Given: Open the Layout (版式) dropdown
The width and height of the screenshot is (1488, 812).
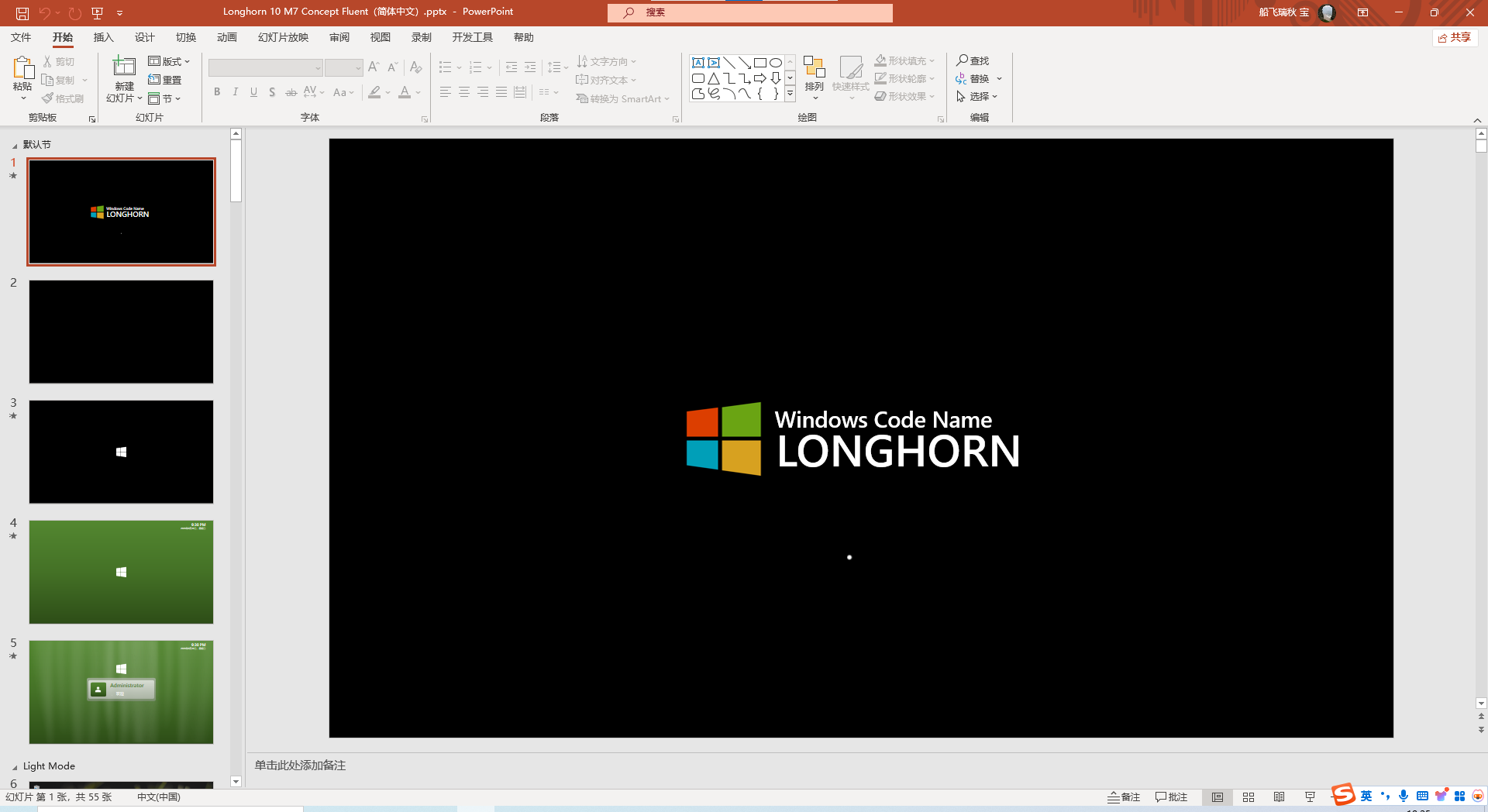Looking at the screenshot, I should pyautogui.click(x=169, y=61).
